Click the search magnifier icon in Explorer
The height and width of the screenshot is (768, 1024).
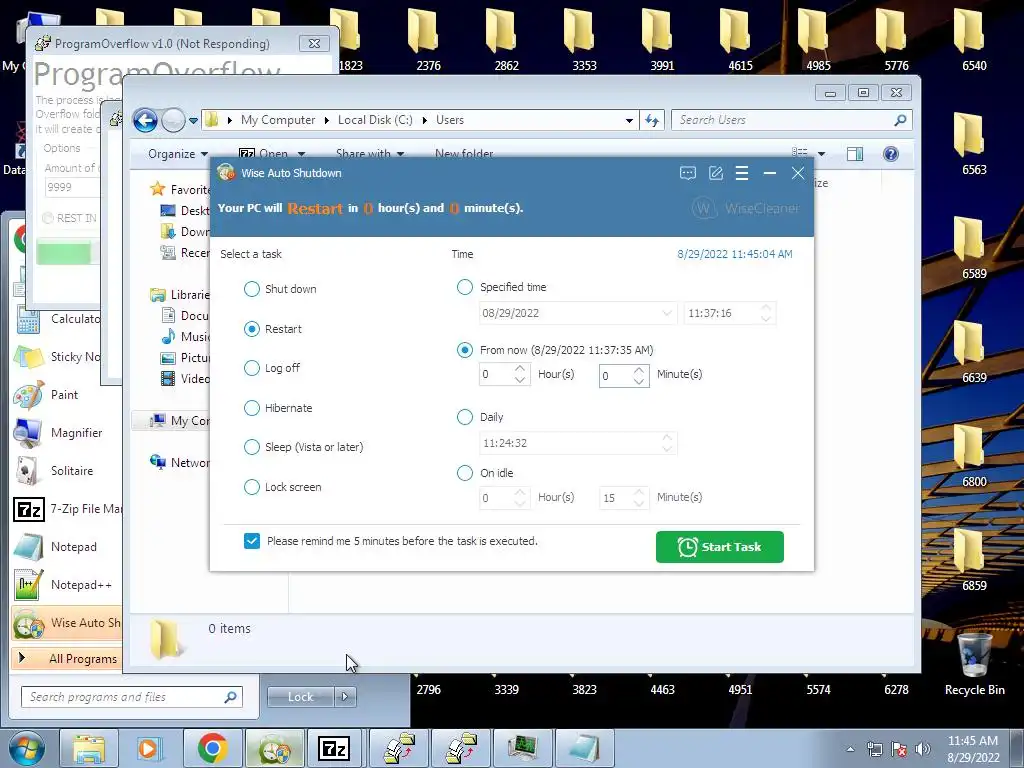click(901, 120)
